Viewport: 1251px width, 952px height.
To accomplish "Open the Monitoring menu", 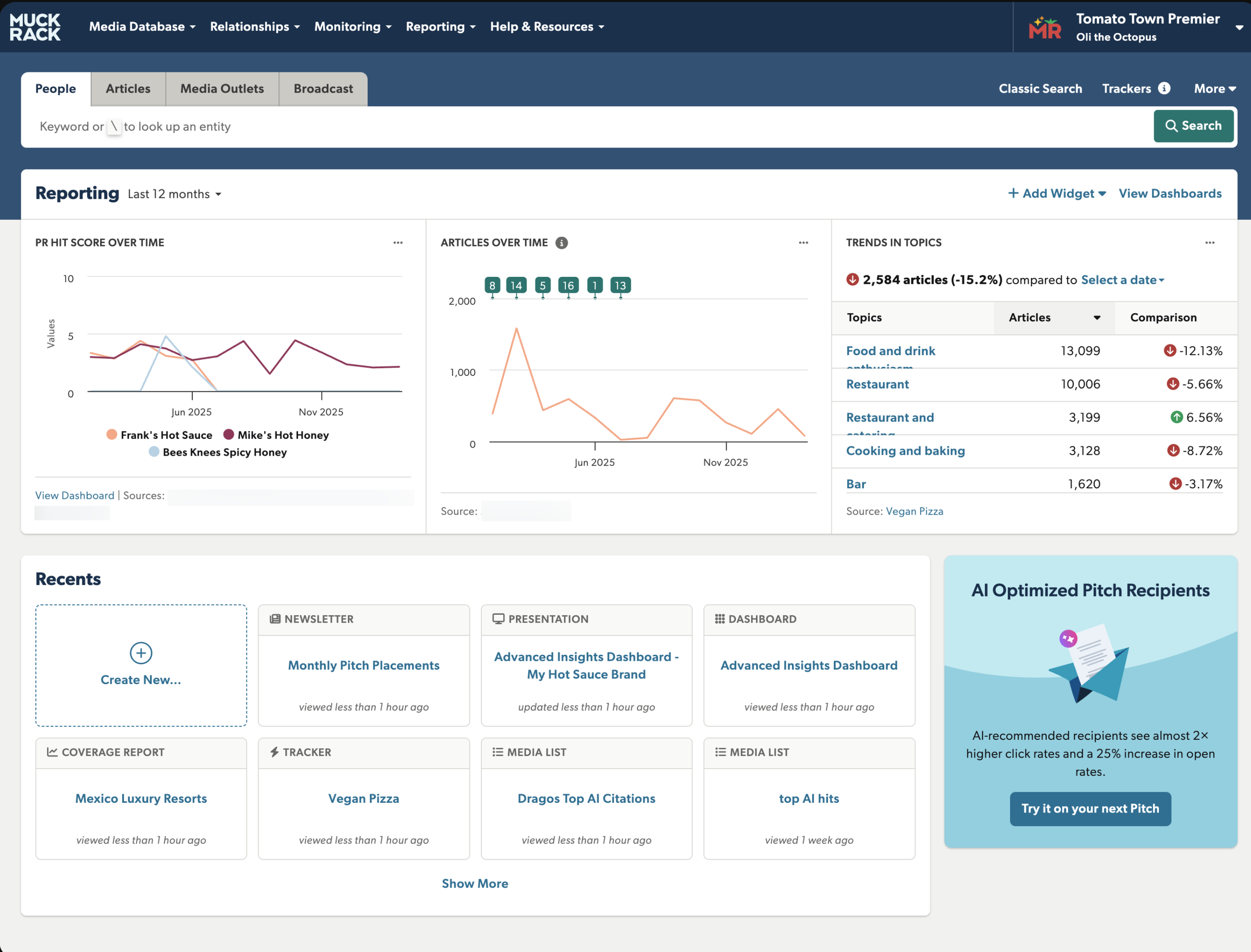I will (352, 27).
